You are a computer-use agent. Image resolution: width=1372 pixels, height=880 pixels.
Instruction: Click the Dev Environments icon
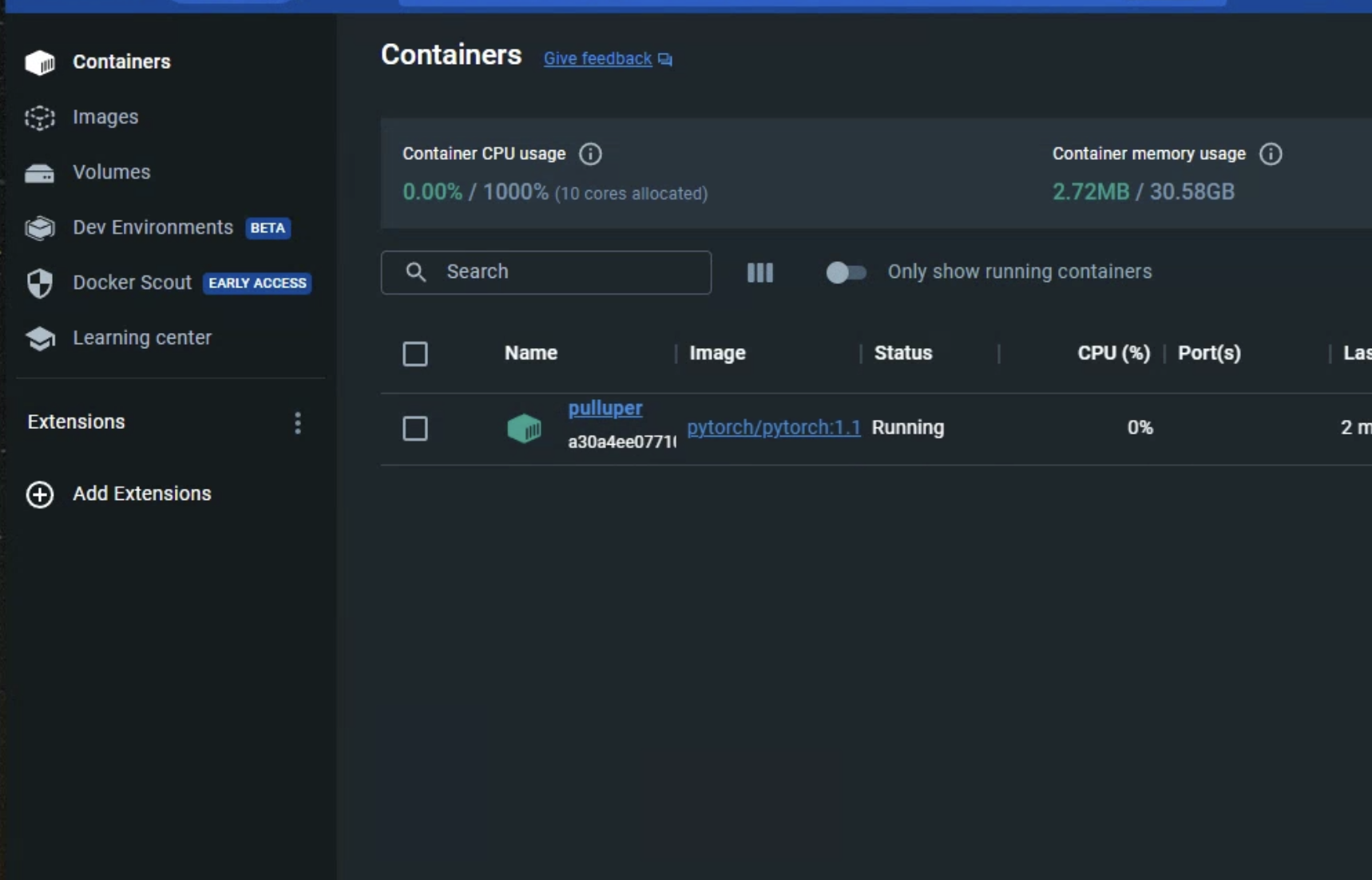40,228
